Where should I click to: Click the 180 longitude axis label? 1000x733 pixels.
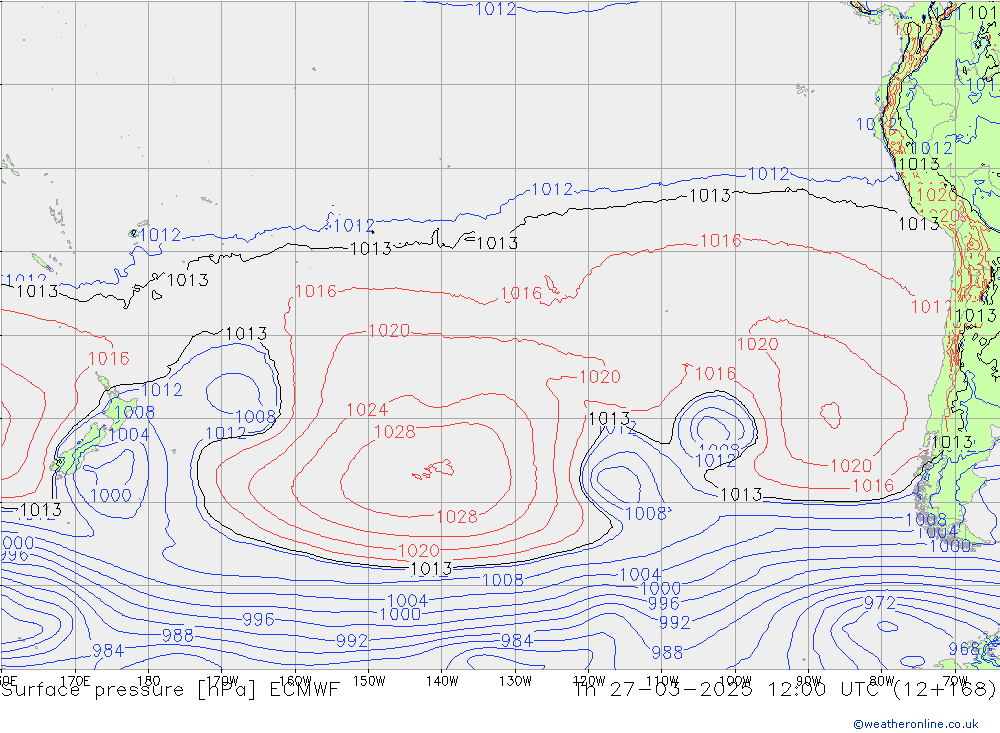[x=149, y=681]
